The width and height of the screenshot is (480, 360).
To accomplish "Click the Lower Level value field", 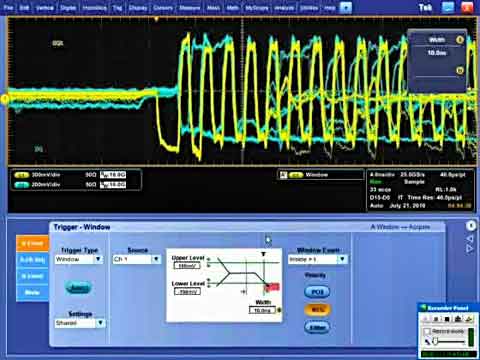I will (187, 292).
